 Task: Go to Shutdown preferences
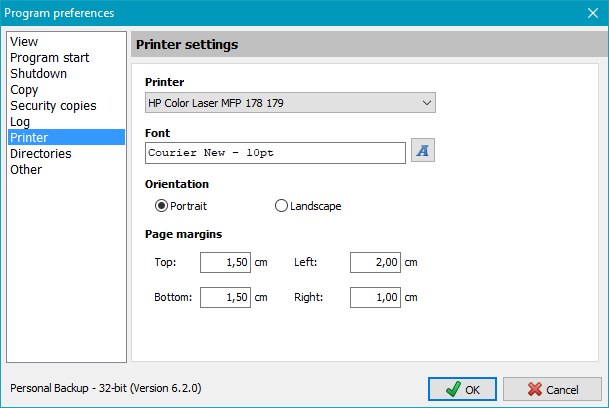[x=38, y=74]
